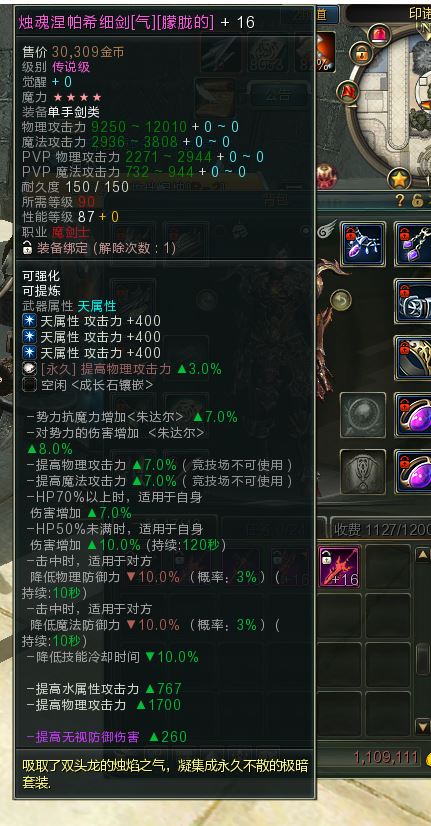Click the lower purple gemstone ring slot
Screen dimensions: 431x826
coord(413,471)
